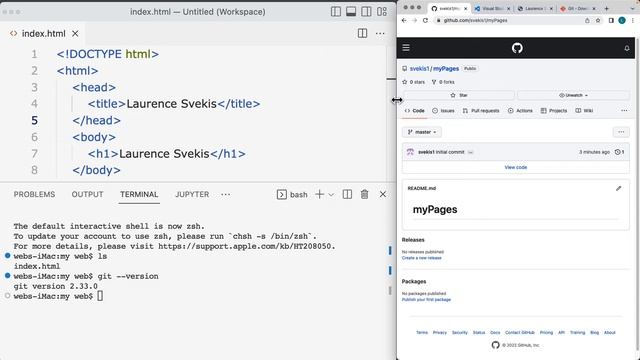640x360 pixels.
Task: Click the Star repository button
Action: (x=459, y=95)
